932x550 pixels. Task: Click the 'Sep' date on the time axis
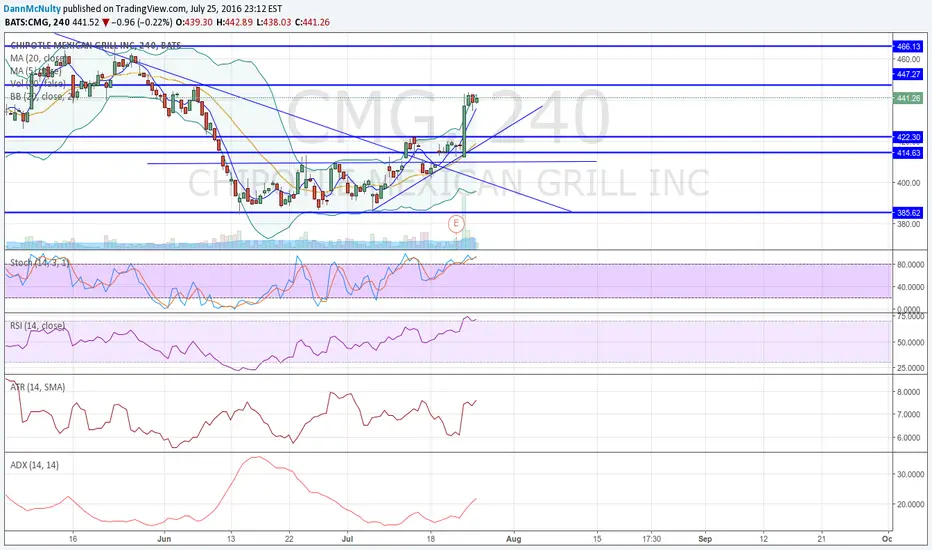point(705,539)
